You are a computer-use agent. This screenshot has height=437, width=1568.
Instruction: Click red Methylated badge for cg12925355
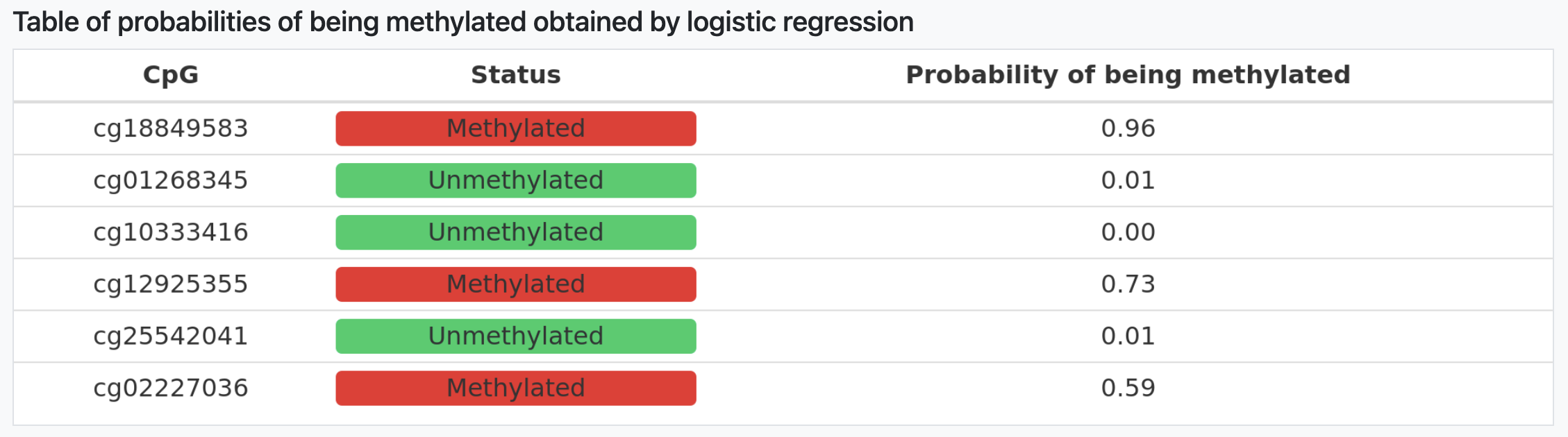point(515,284)
